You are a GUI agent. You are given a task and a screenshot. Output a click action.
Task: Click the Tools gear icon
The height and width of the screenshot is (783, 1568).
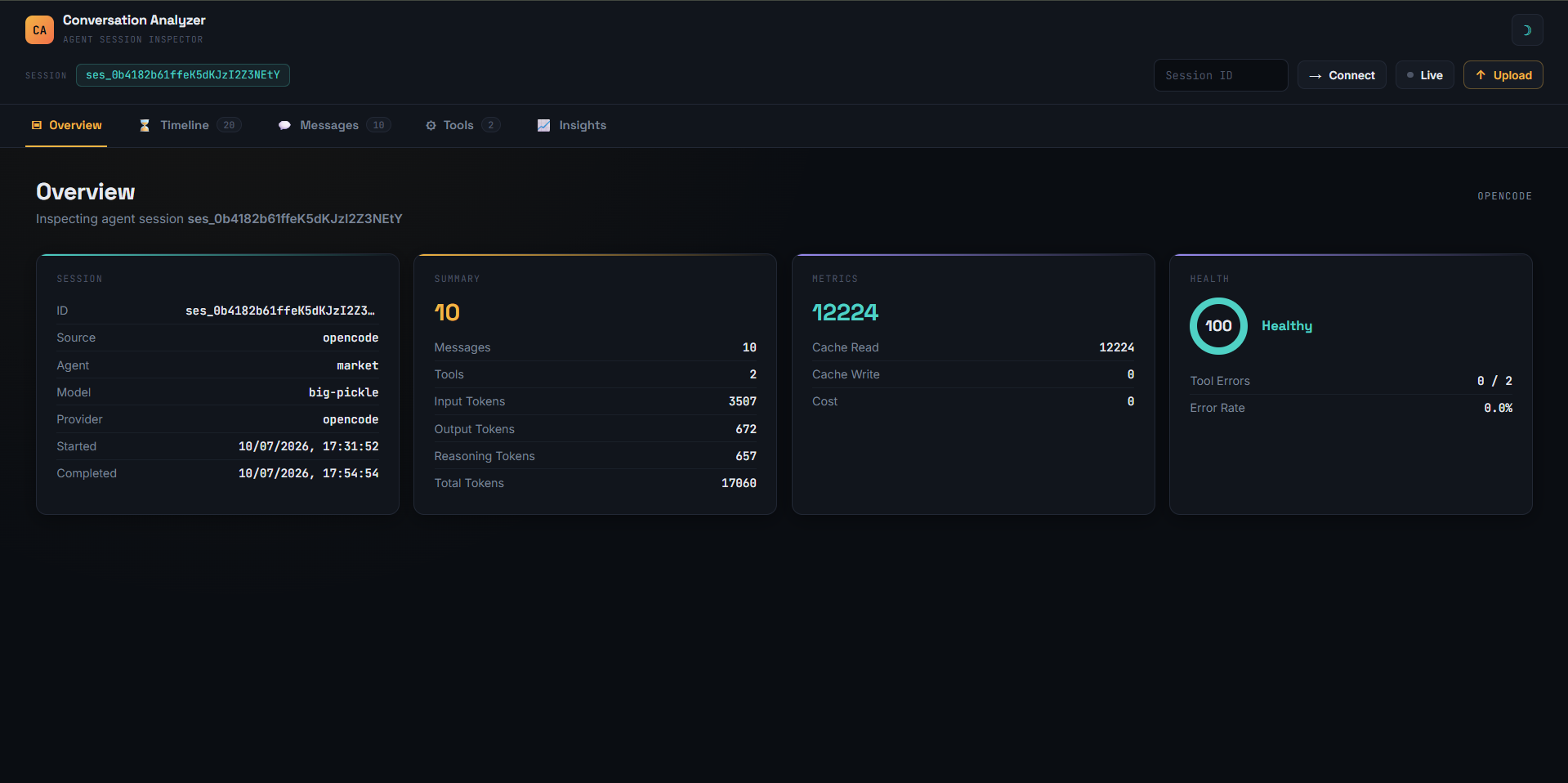431,125
